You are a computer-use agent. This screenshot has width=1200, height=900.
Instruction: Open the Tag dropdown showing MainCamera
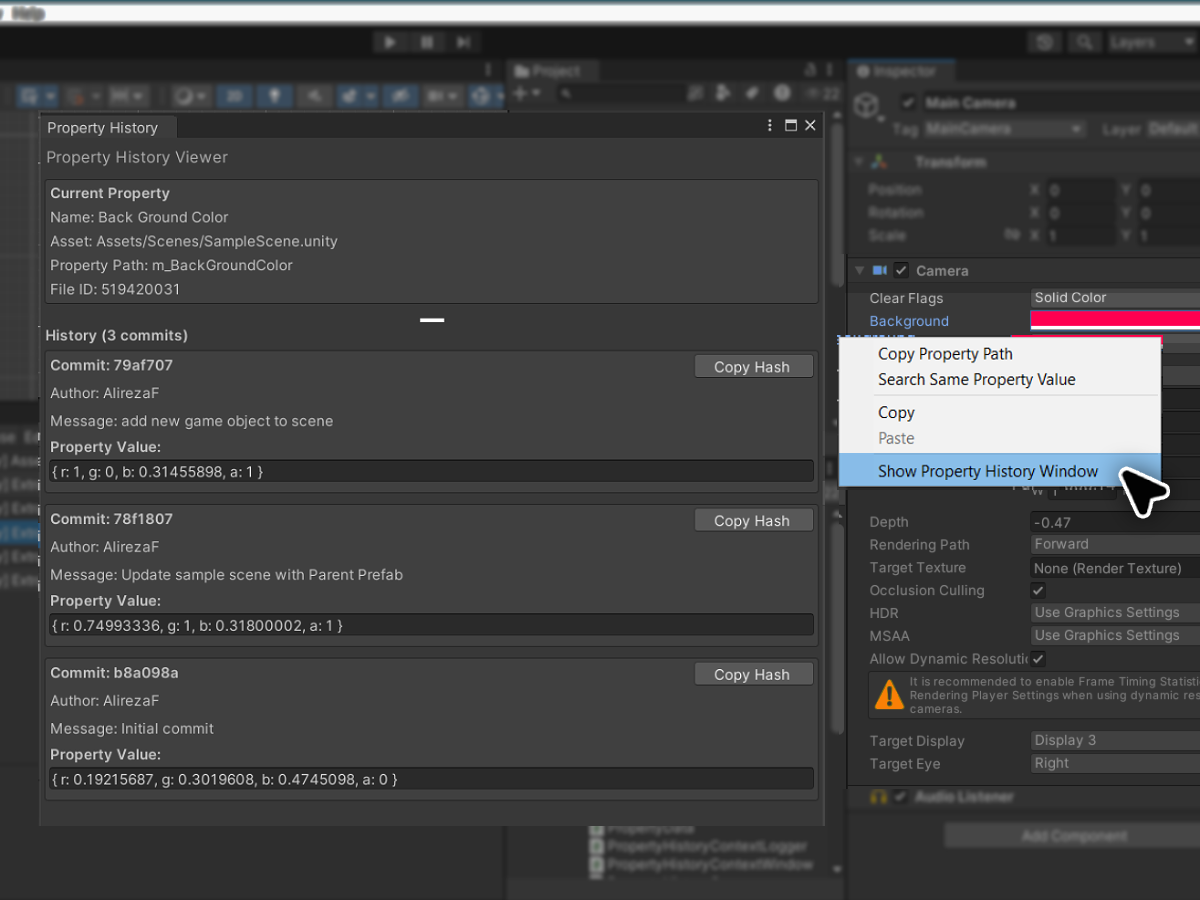(1003, 129)
